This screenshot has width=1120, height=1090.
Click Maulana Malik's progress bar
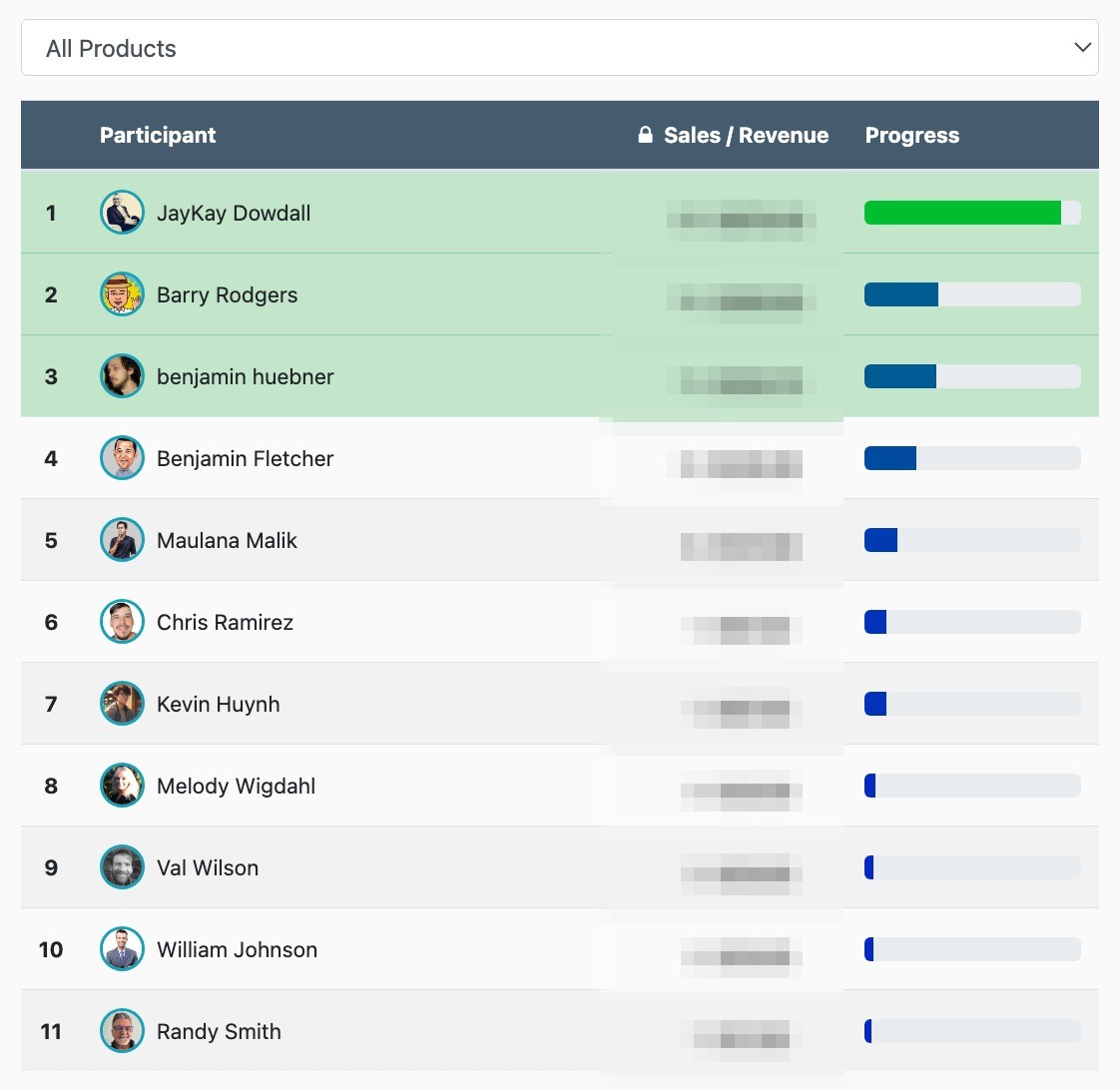coord(972,540)
